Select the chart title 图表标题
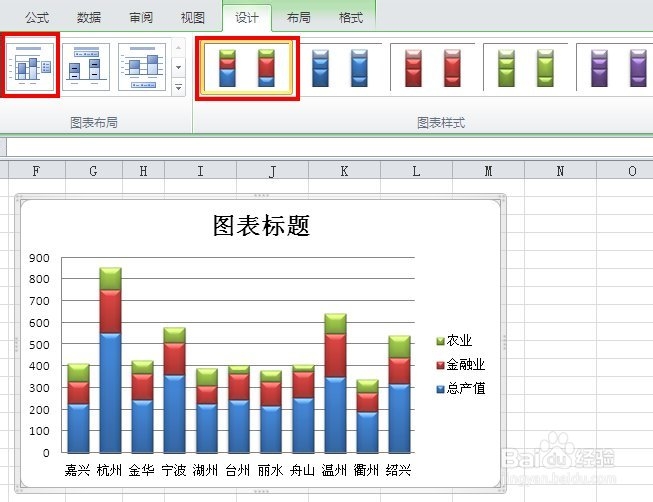Viewport: 653px width, 502px height. (261, 226)
